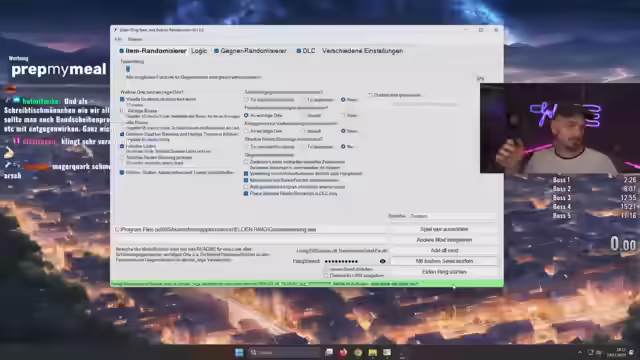Viewport: 640px width, 360px height.
Task: Click the taskbar search magnifier icon
Action: tap(254, 352)
